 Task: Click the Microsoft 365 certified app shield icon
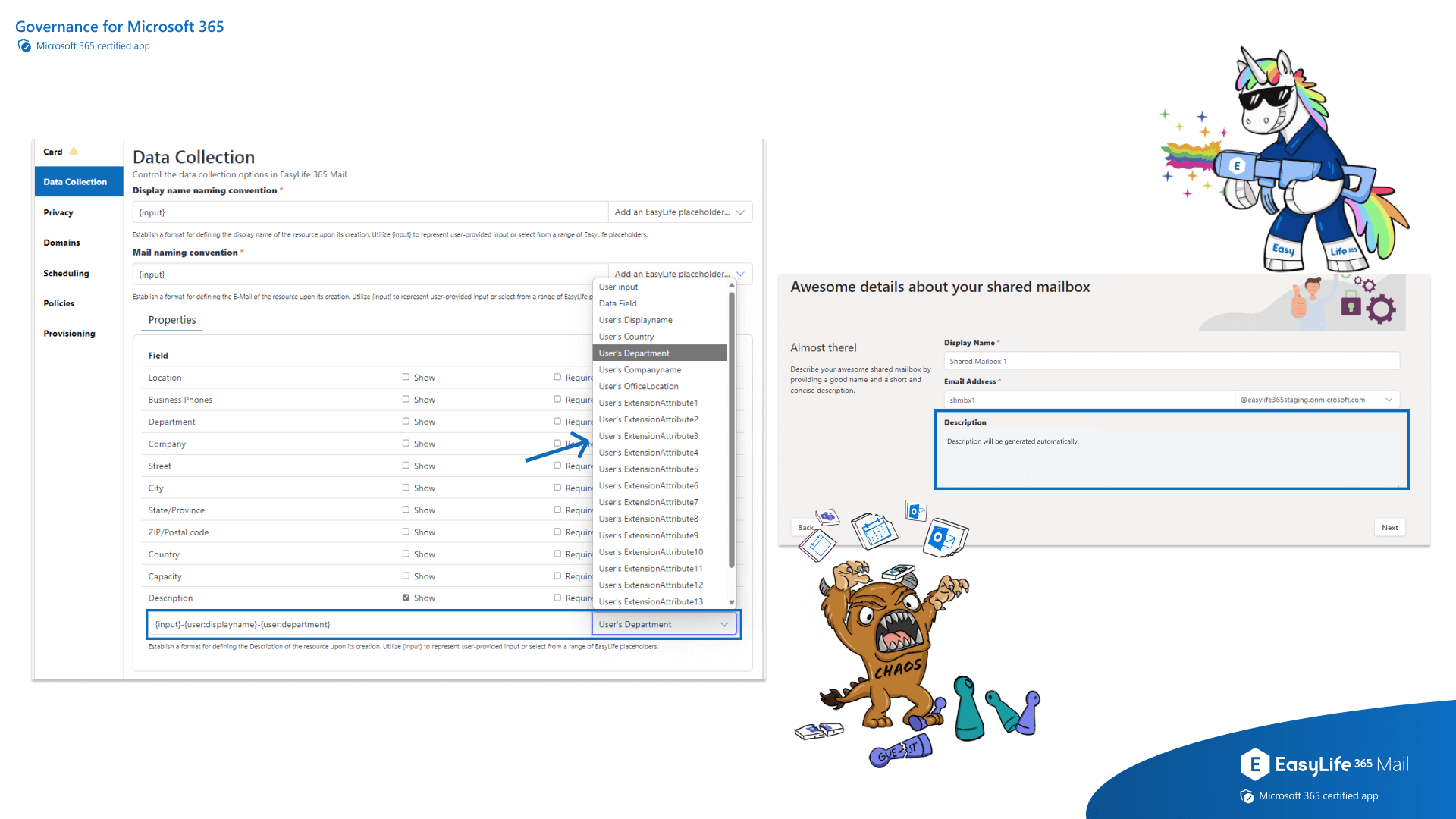24,45
